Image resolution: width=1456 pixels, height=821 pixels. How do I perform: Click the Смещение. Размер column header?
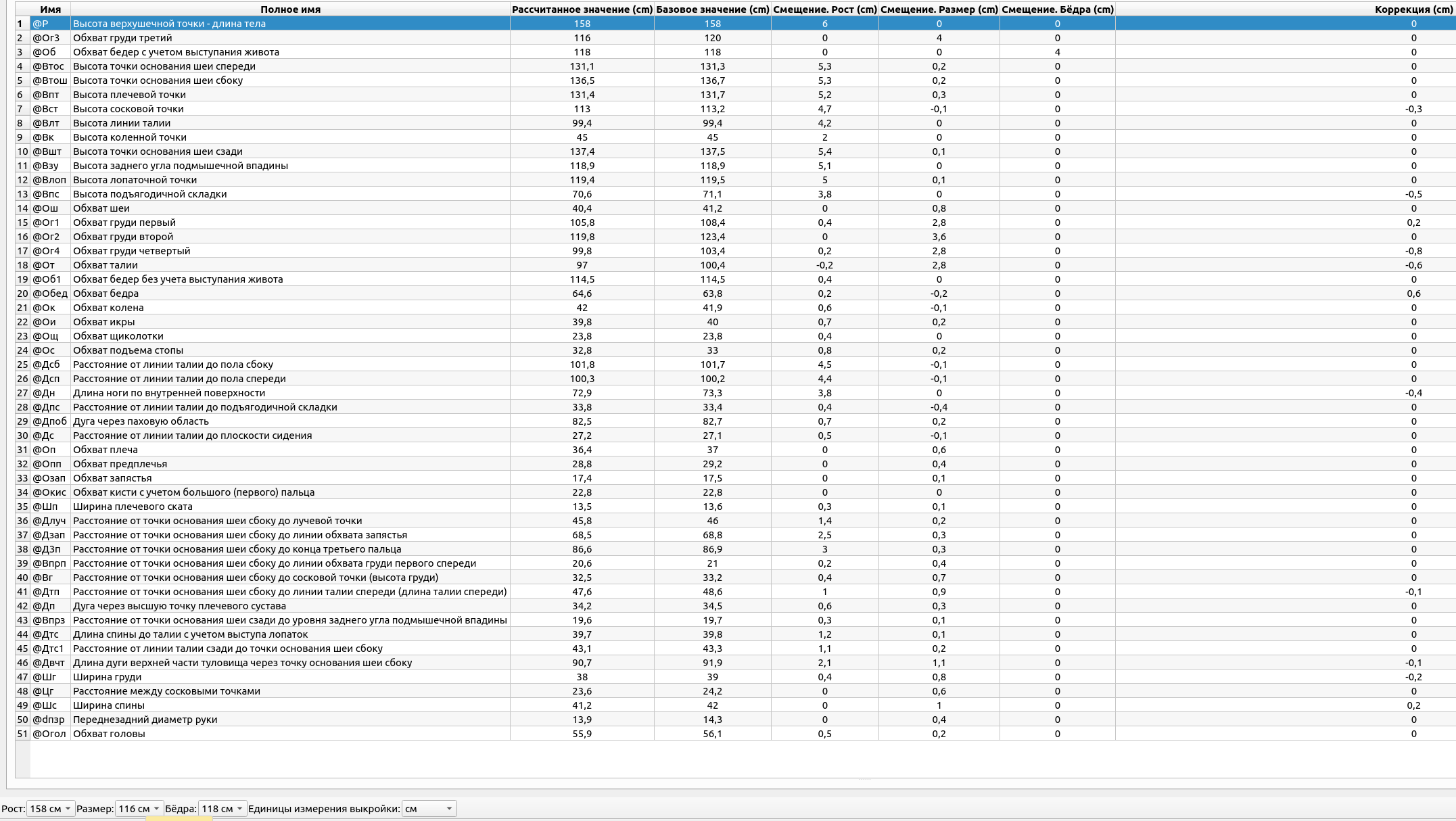coord(939,9)
